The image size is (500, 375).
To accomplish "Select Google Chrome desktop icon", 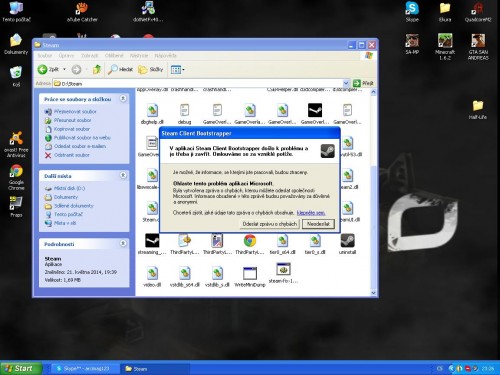I will point(16,171).
